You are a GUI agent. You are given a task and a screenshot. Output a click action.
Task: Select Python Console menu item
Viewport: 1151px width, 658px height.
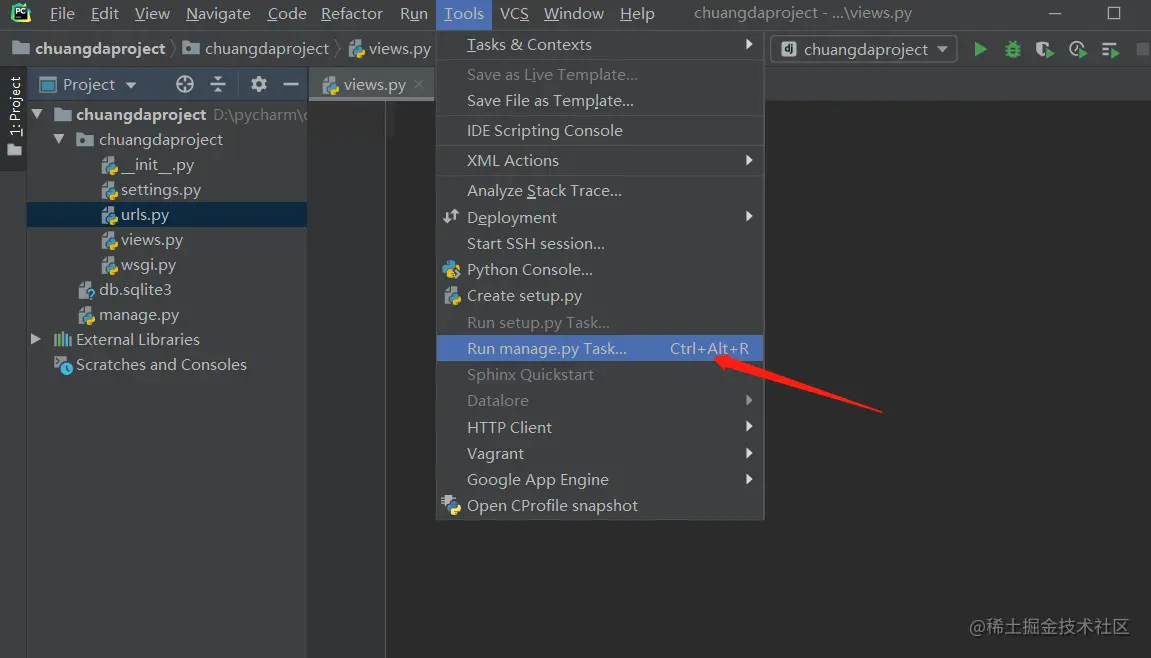(x=600, y=270)
